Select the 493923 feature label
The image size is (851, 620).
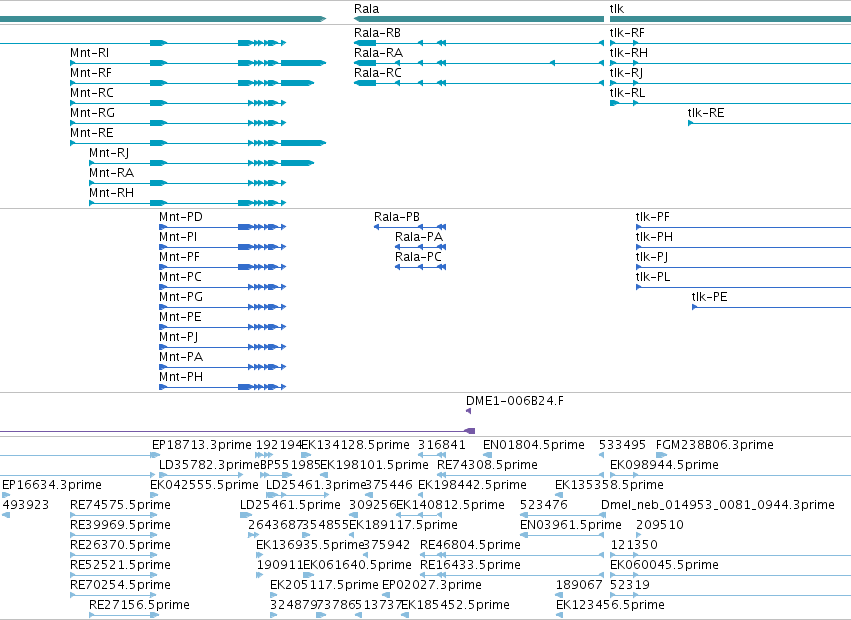tap(26, 505)
